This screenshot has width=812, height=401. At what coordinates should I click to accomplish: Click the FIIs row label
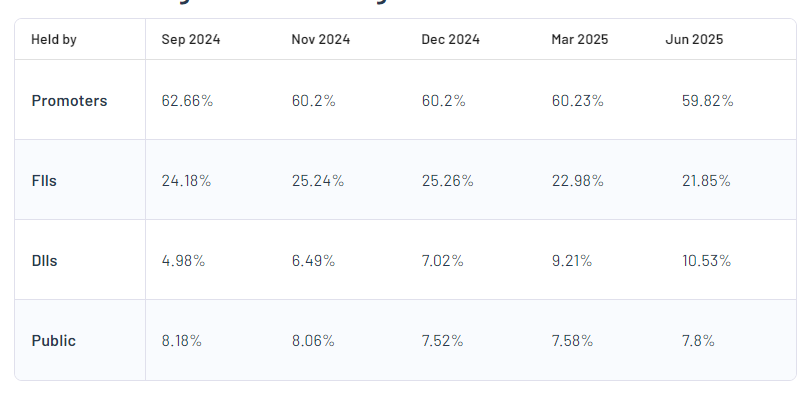44,181
